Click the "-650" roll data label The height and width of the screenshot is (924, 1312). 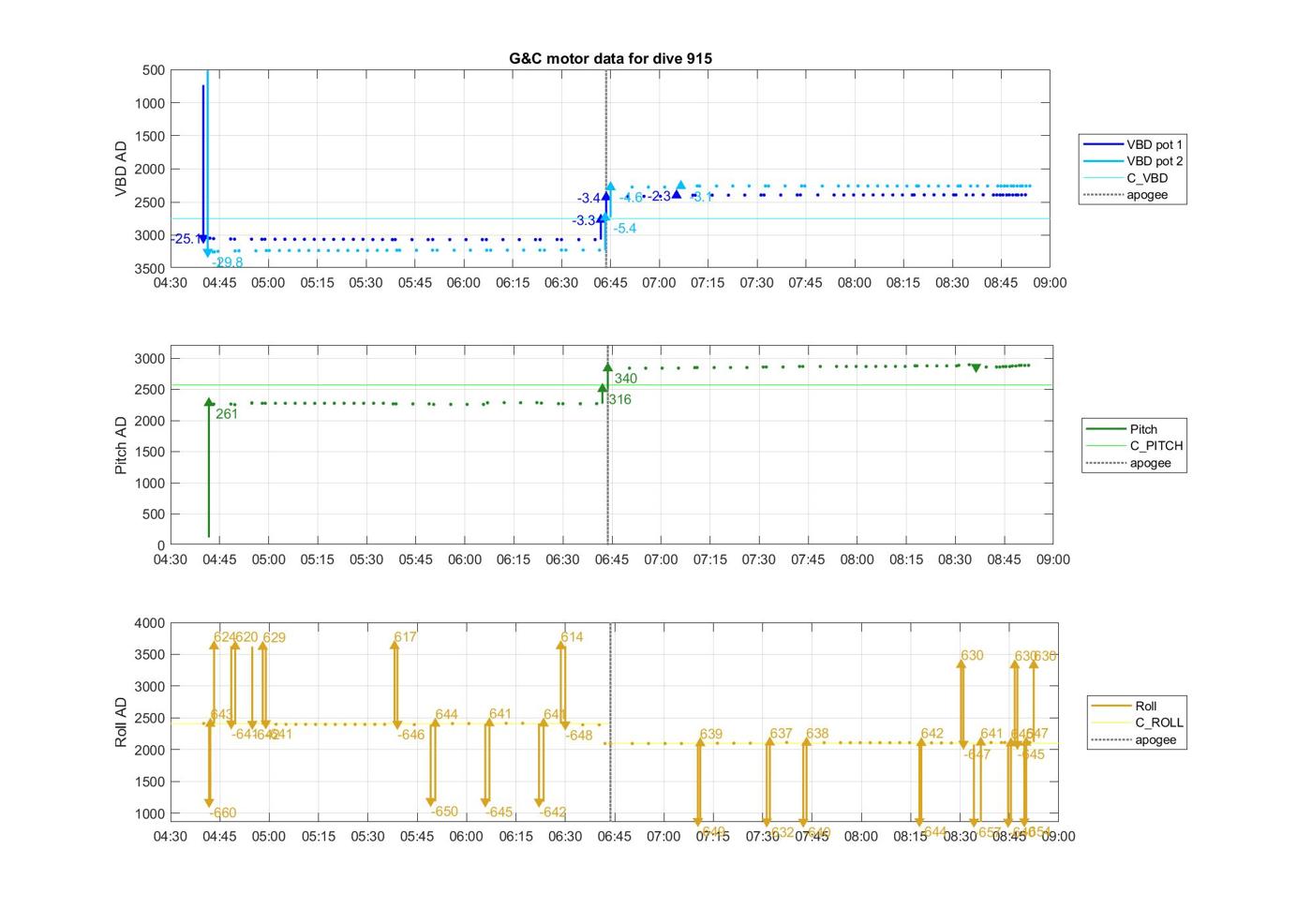445,812
